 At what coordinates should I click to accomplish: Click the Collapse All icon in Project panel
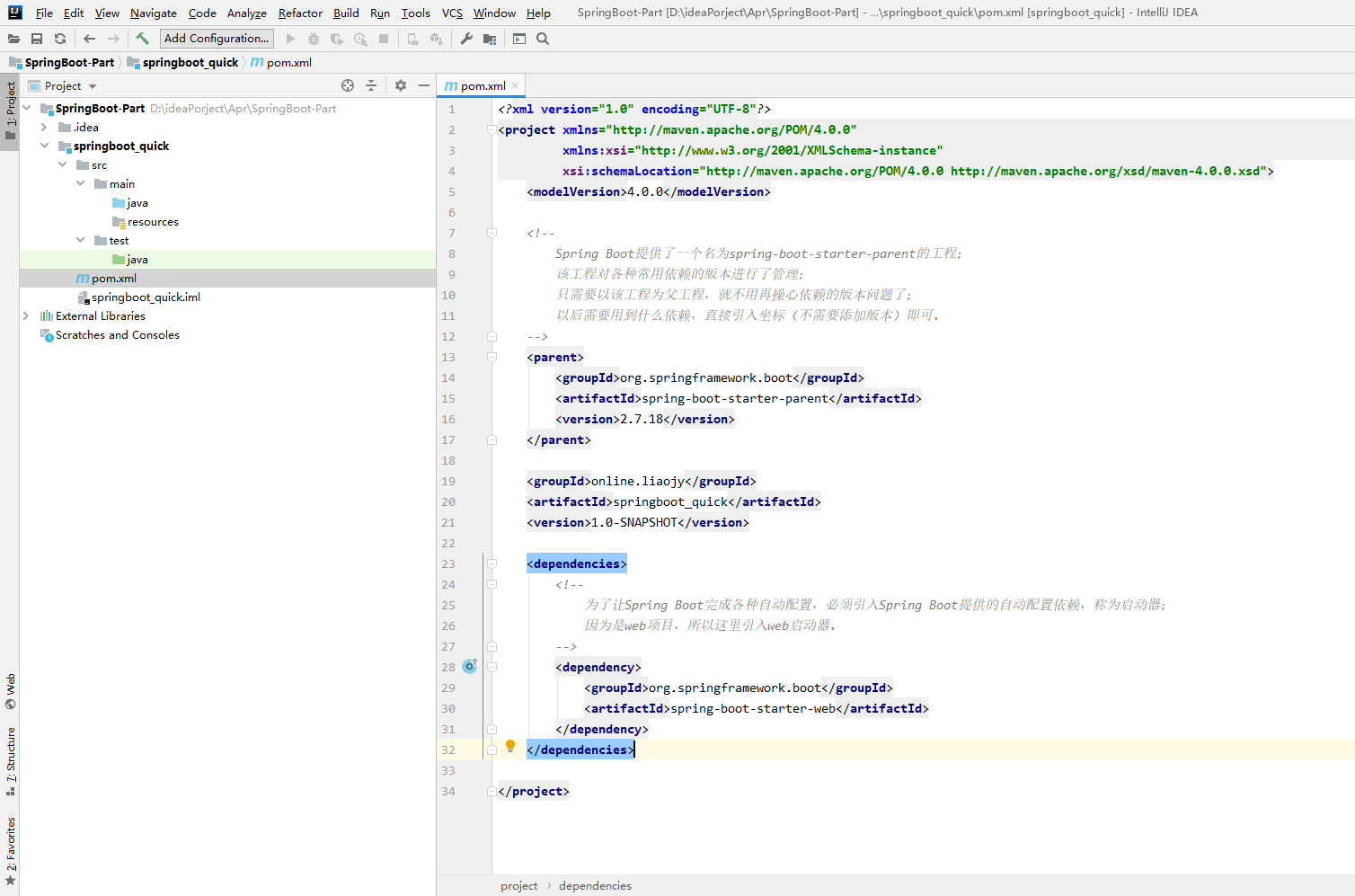click(371, 85)
